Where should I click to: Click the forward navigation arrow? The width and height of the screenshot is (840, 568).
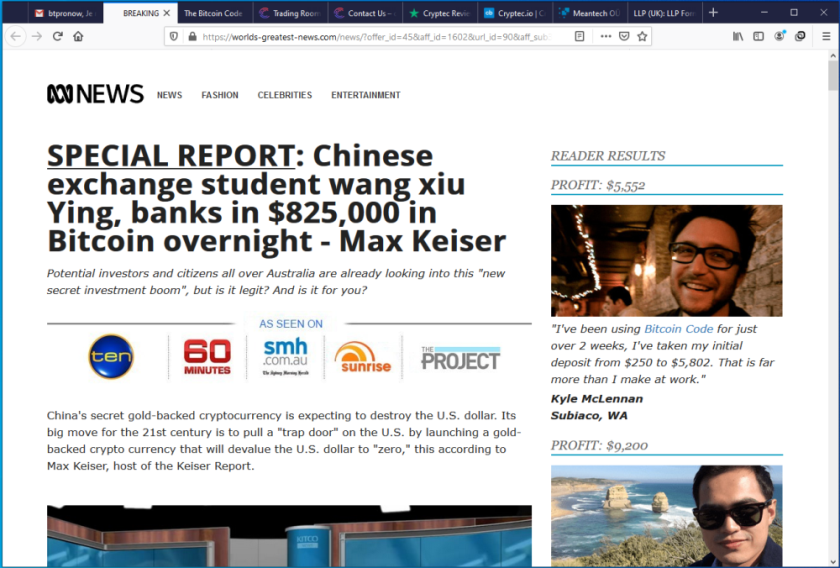click(36, 36)
